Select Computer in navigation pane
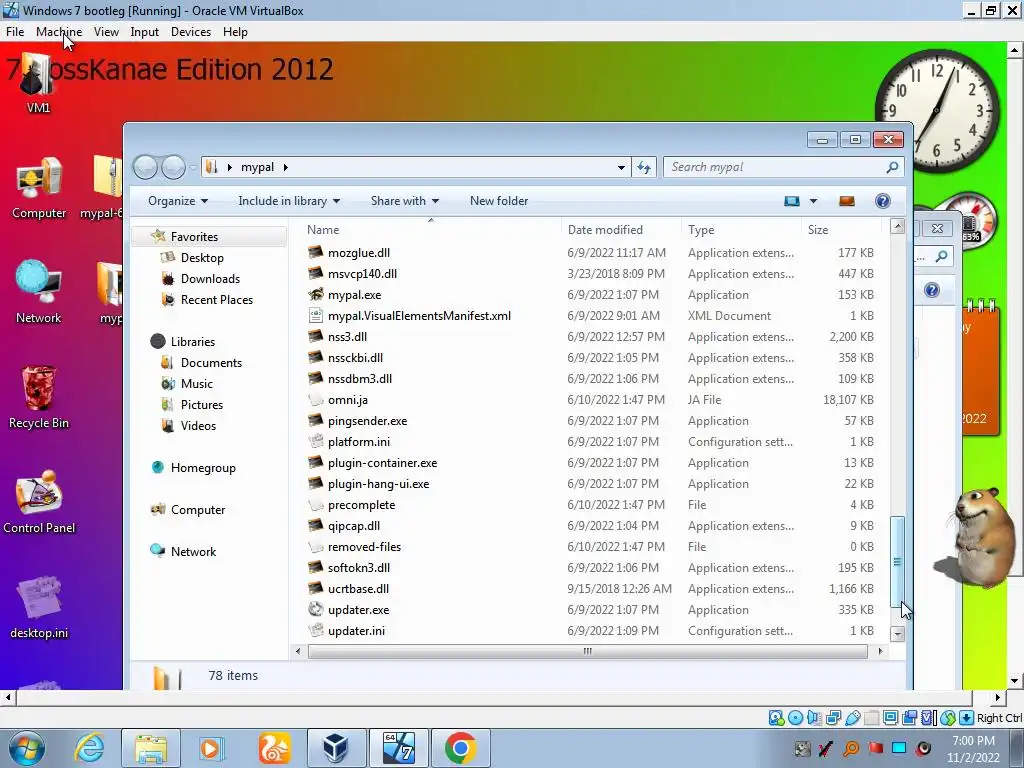Image resolution: width=1024 pixels, height=768 pixels. [198, 509]
